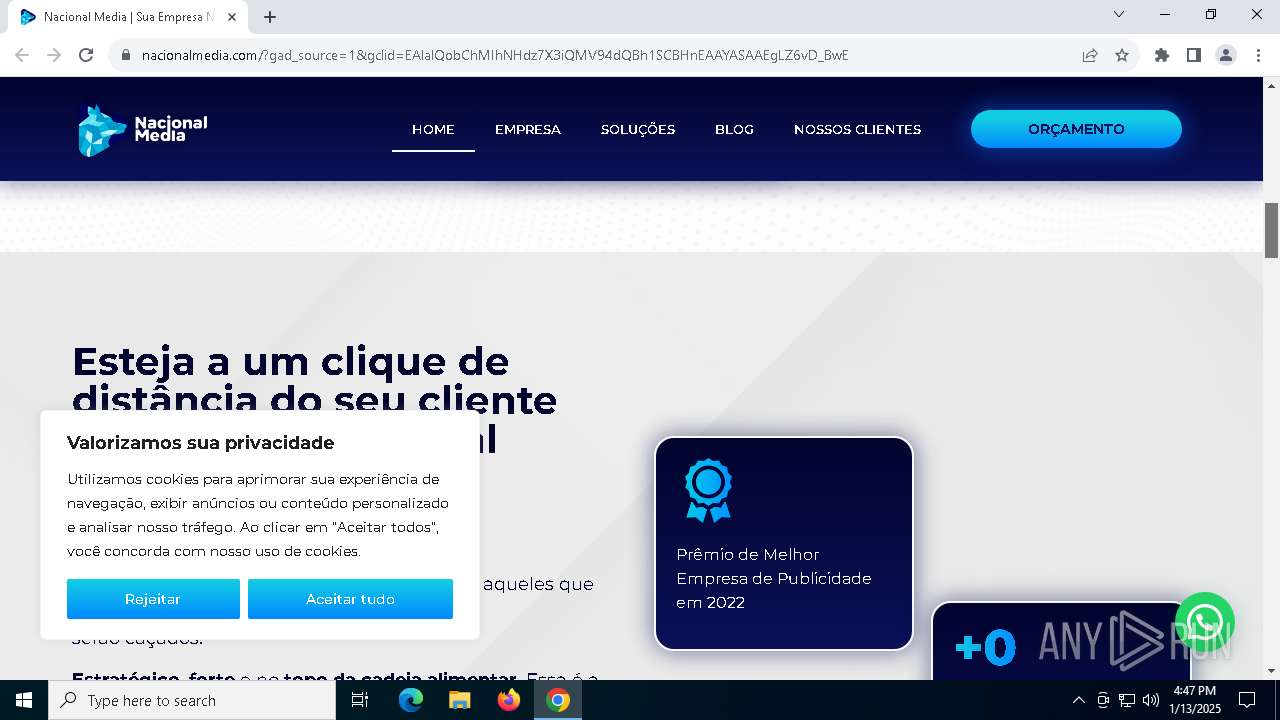Accept cookies with Aceitar tudo button

(350, 599)
